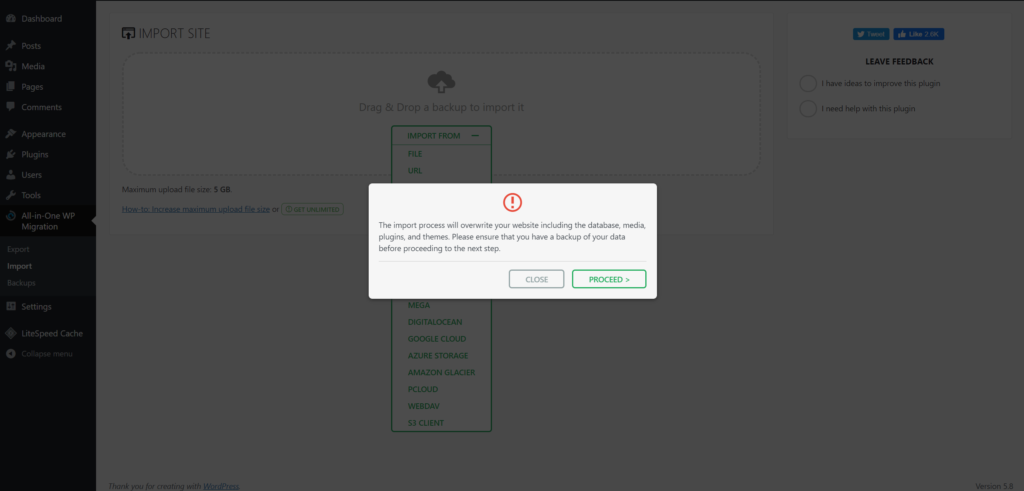
Task: Collapse the IMPORT FROM dropdown
Action: click(441, 136)
